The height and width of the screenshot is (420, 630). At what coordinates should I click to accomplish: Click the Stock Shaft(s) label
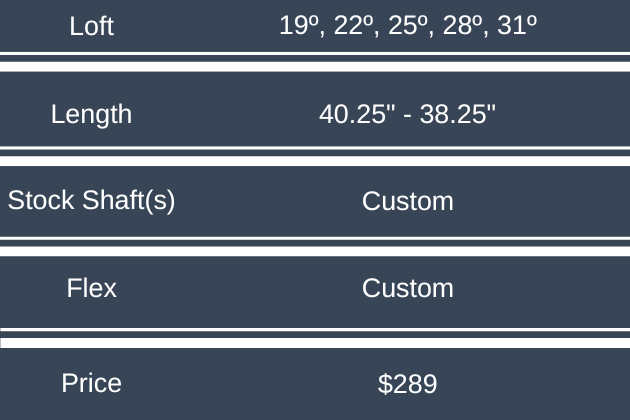point(92,200)
